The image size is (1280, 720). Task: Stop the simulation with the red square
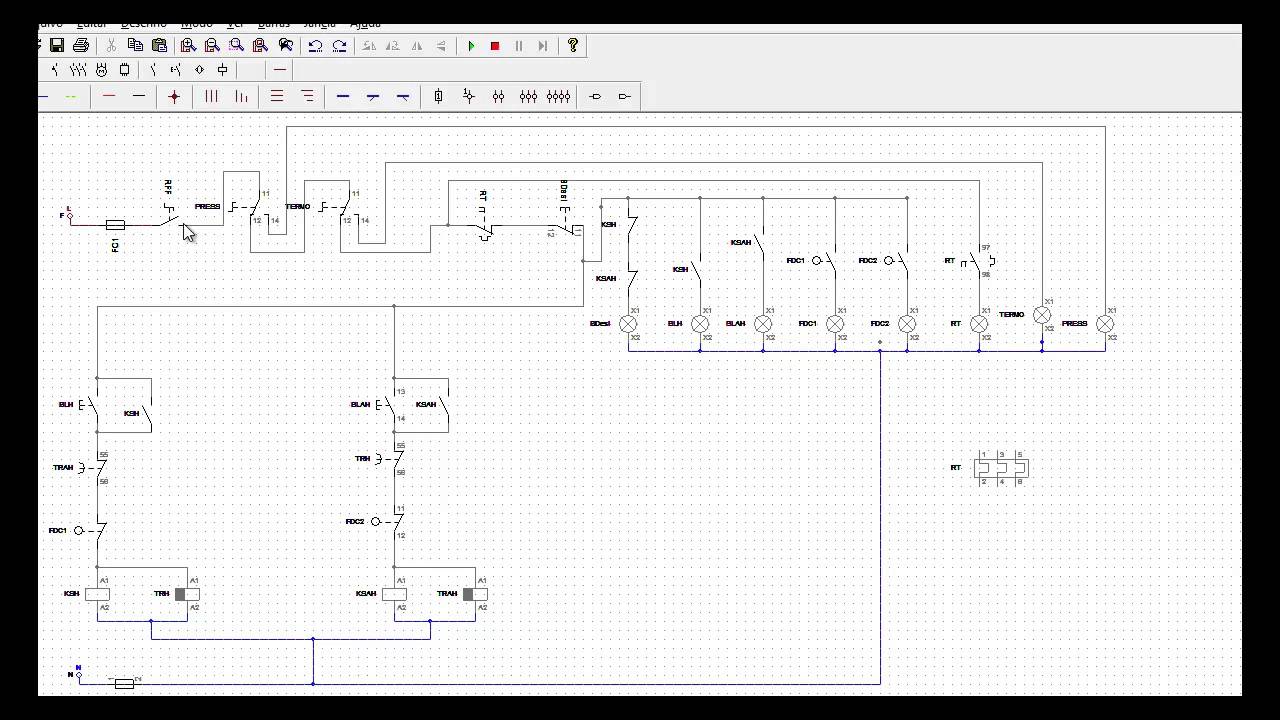(x=495, y=45)
